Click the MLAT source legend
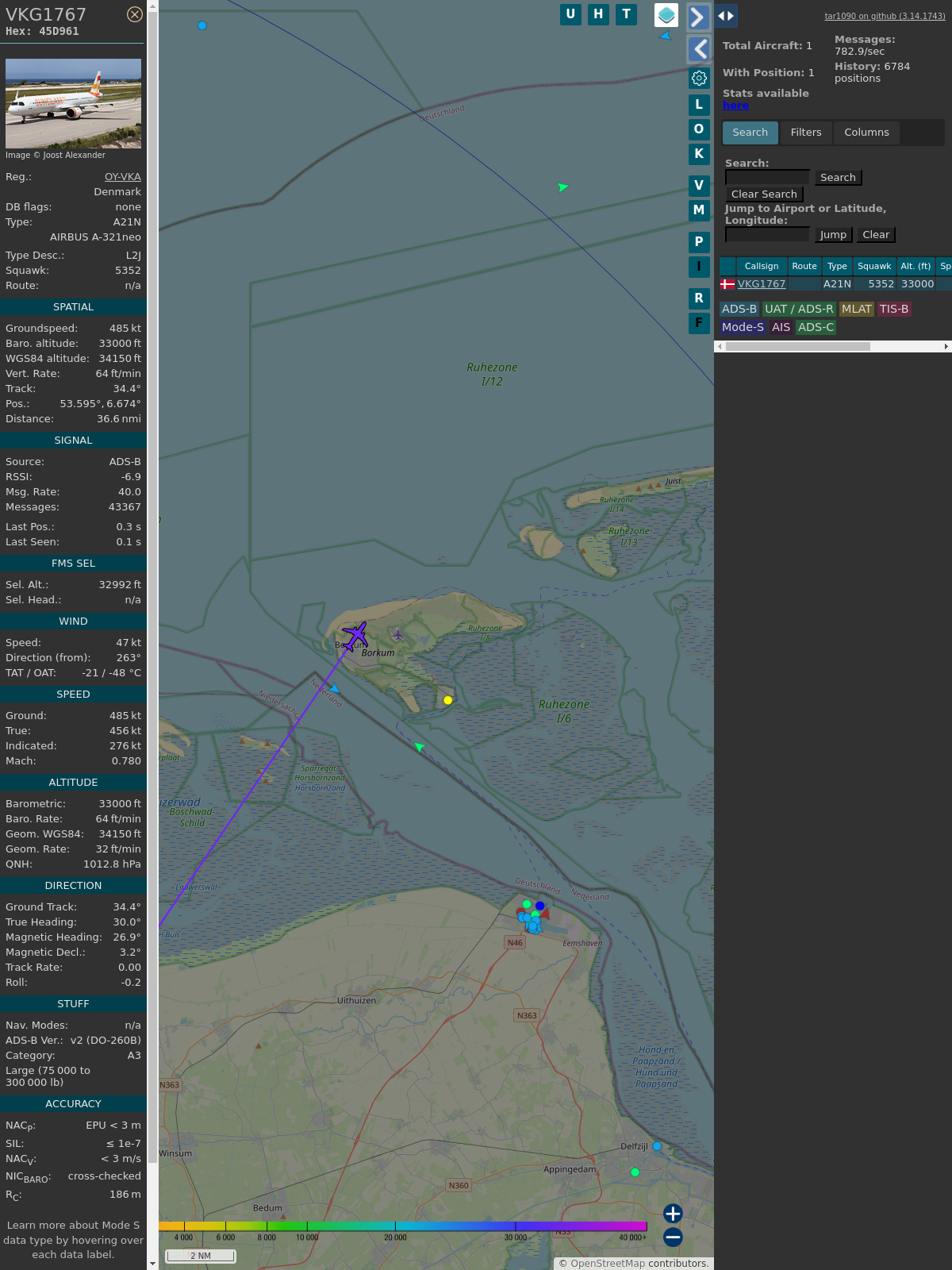Image resolution: width=952 pixels, height=1270 pixels. [857, 310]
